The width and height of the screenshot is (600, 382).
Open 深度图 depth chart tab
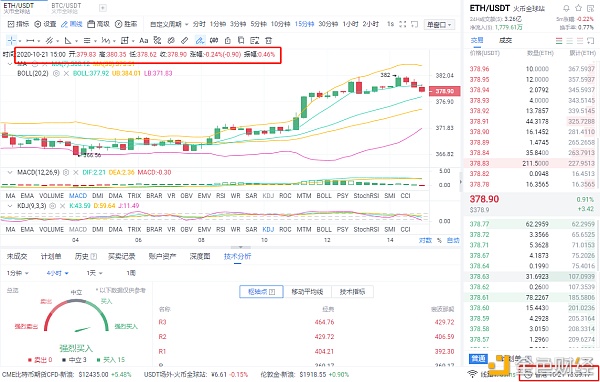pos(200,256)
